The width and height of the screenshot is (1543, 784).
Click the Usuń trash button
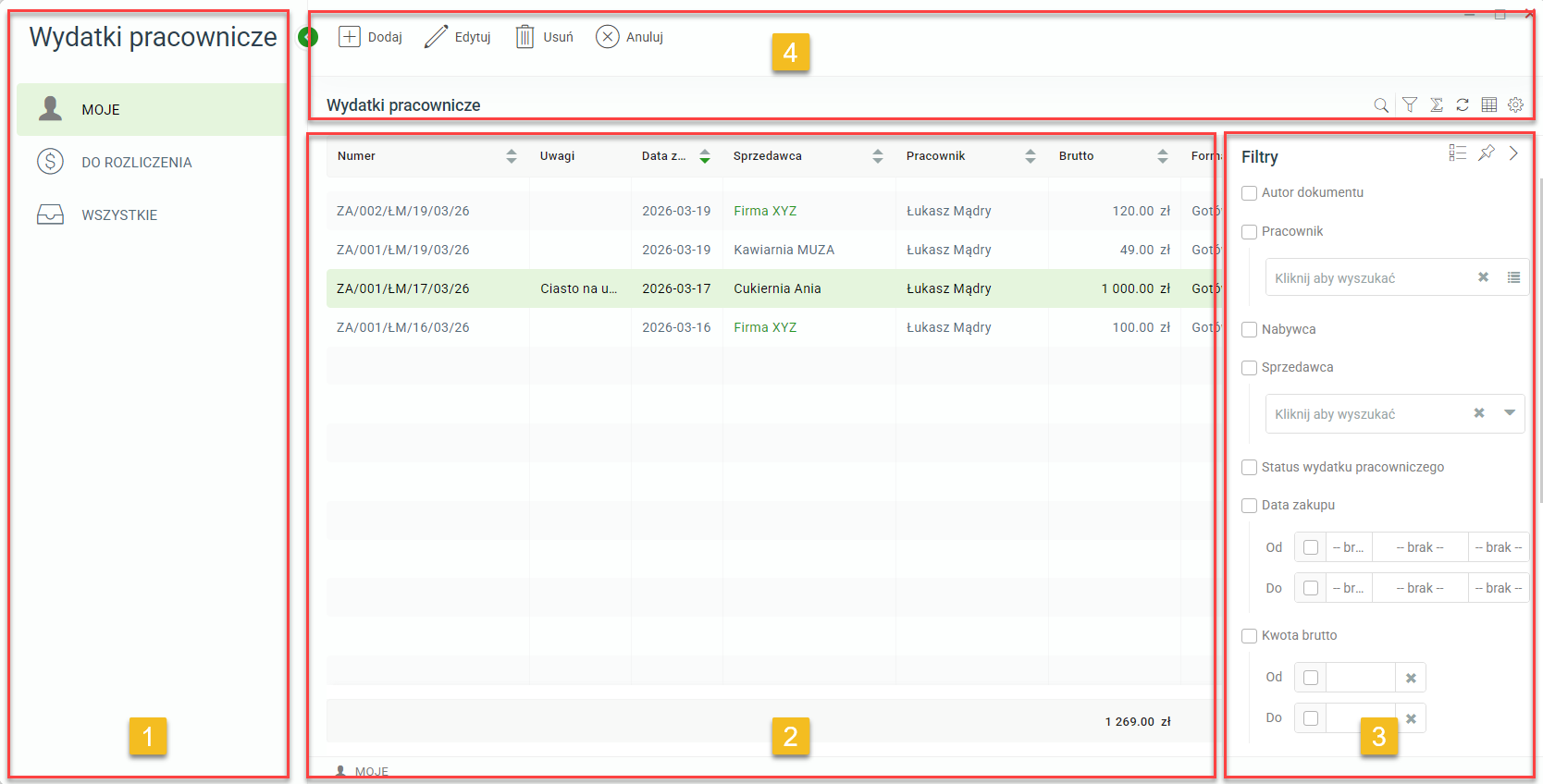[544, 37]
